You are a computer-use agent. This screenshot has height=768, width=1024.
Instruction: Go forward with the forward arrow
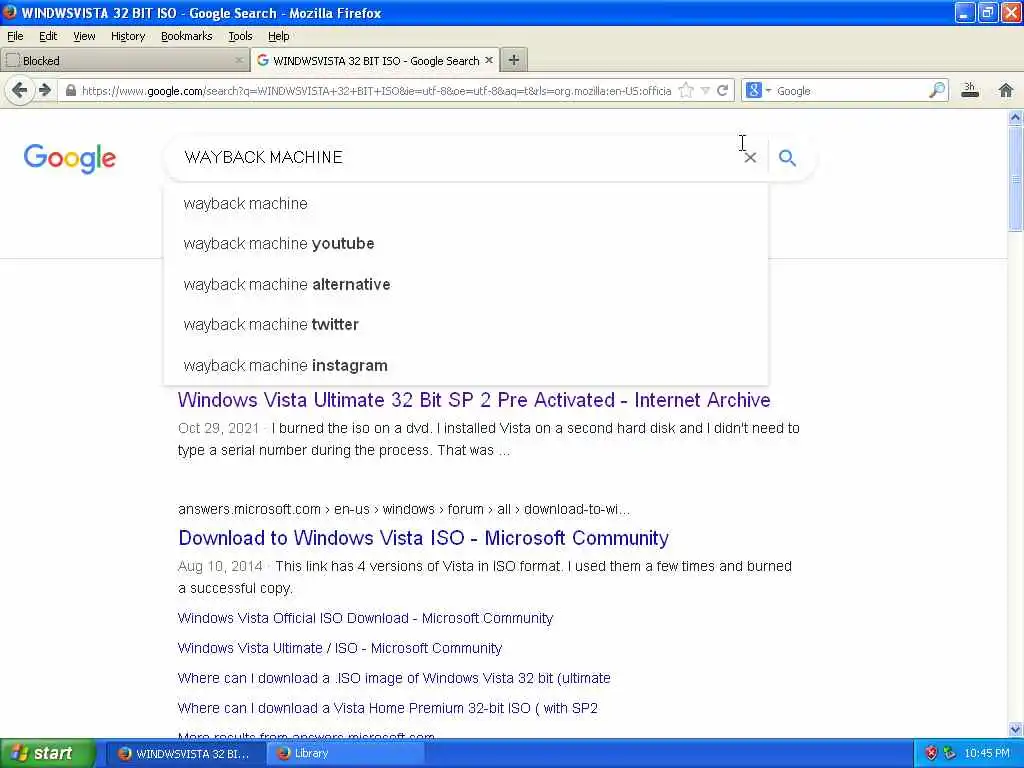(44, 90)
